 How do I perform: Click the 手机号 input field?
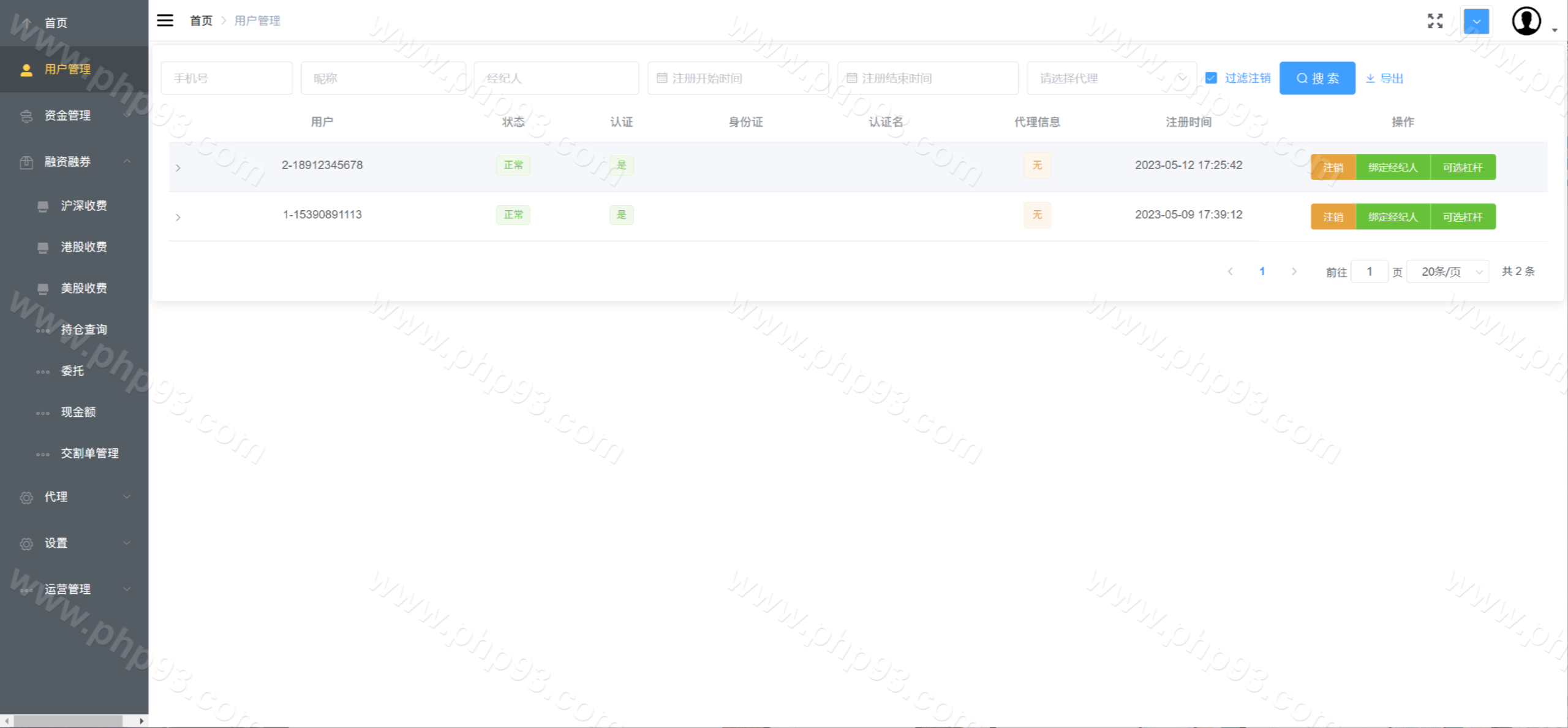tap(226, 78)
